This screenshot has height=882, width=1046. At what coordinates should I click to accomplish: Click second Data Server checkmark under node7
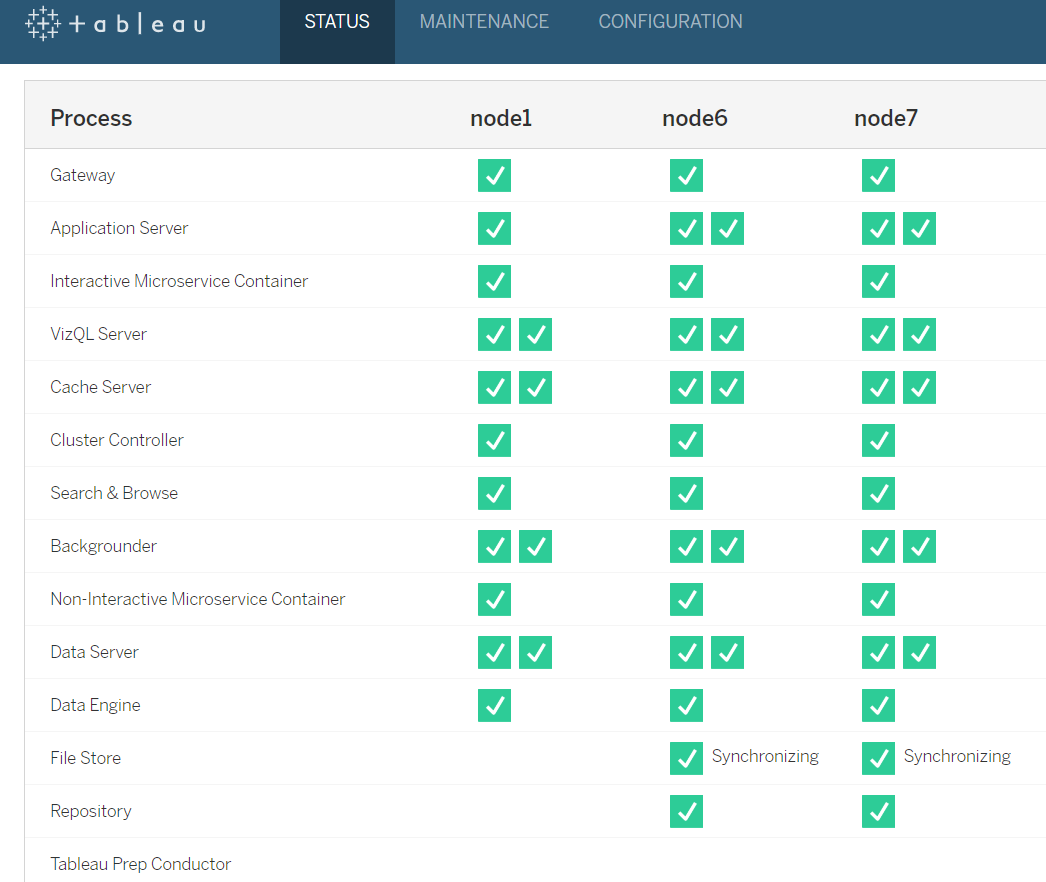coord(919,652)
